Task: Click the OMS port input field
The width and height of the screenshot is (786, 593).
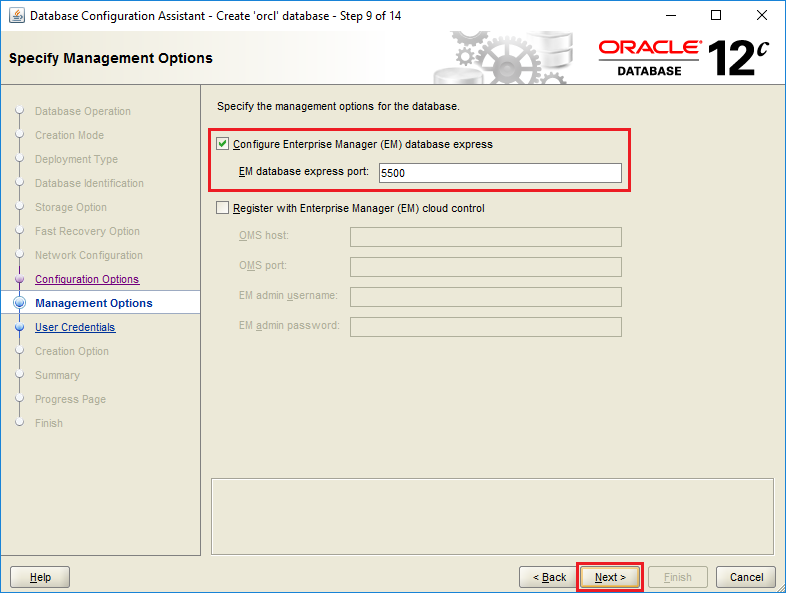Action: 486,267
